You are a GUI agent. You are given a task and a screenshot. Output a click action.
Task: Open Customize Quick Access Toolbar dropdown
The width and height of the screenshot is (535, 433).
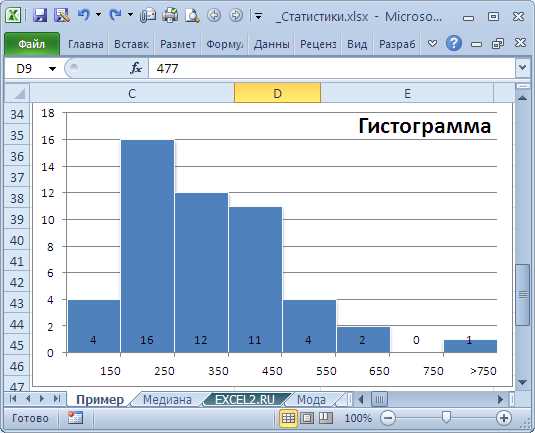(259, 16)
